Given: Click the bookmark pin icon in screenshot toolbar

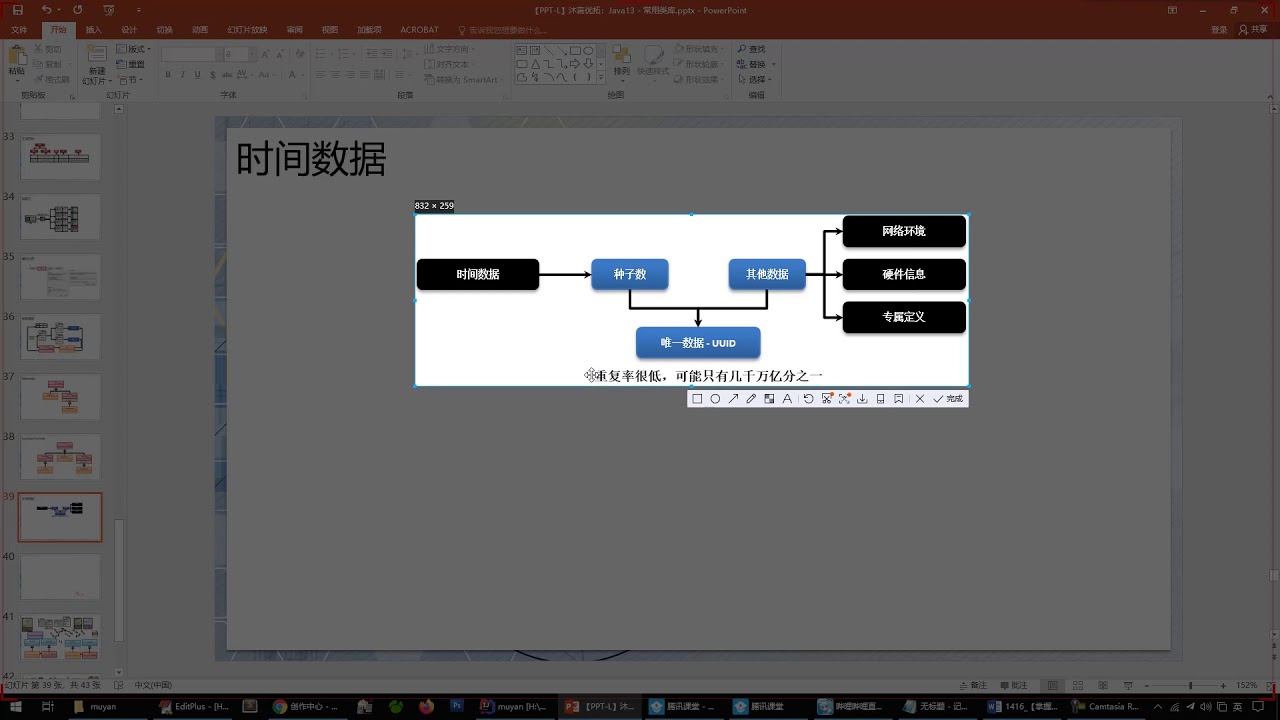Looking at the screenshot, I should 898,399.
